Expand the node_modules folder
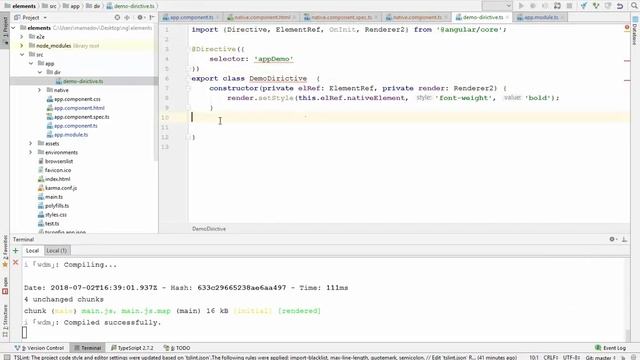 22,46
